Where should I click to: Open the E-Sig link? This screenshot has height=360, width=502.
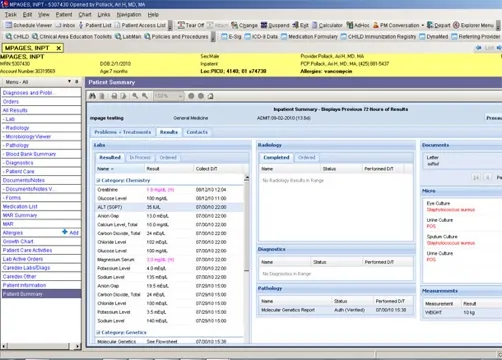click(x=231, y=37)
